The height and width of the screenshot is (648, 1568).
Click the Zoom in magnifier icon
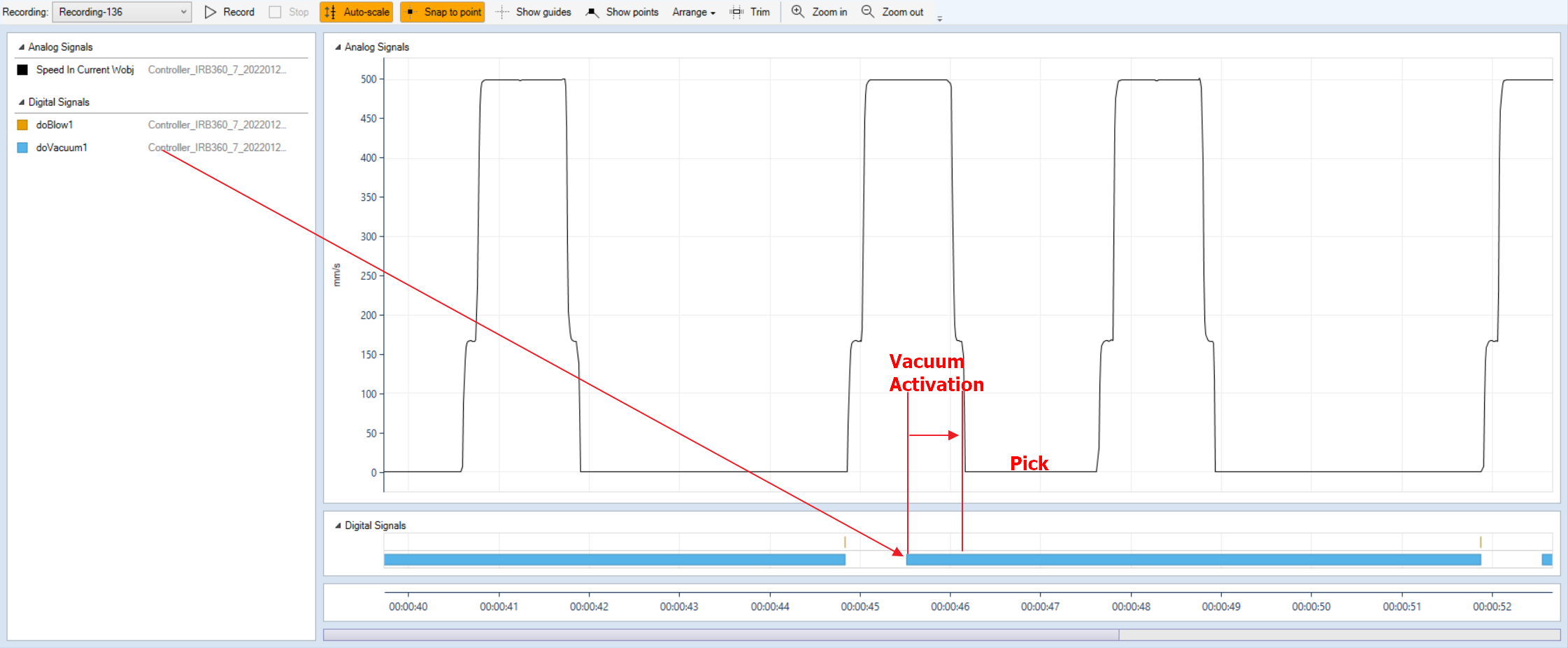tap(797, 11)
